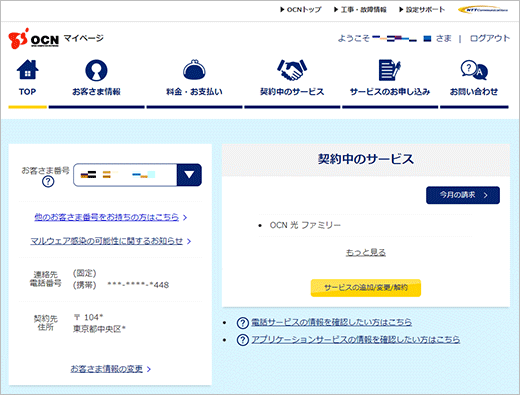Open the サービスのお申し込み document icon

[x=389, y=70]
